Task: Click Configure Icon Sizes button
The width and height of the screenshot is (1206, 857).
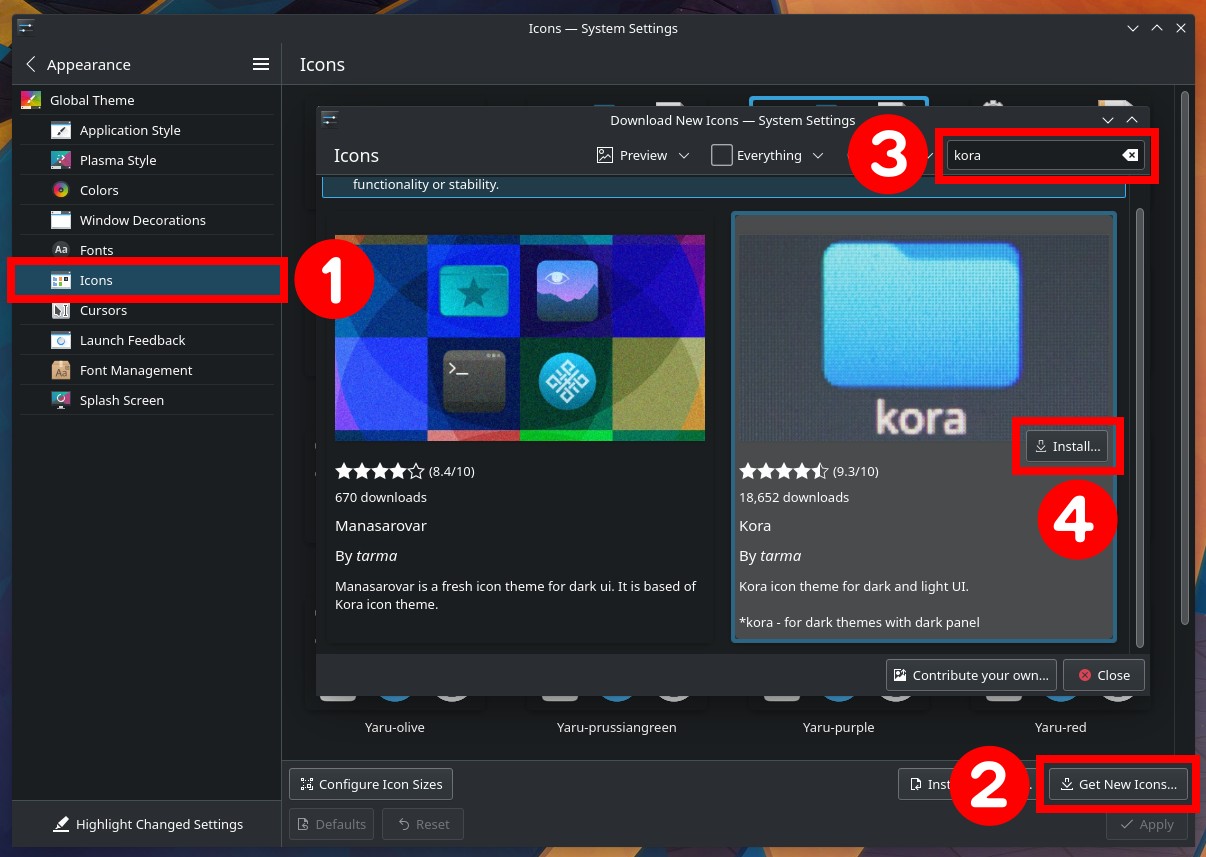Action: point(371,784)
